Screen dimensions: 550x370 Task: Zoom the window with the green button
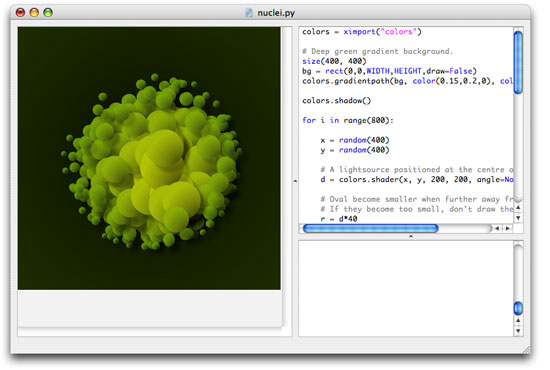tap(48, 13)
